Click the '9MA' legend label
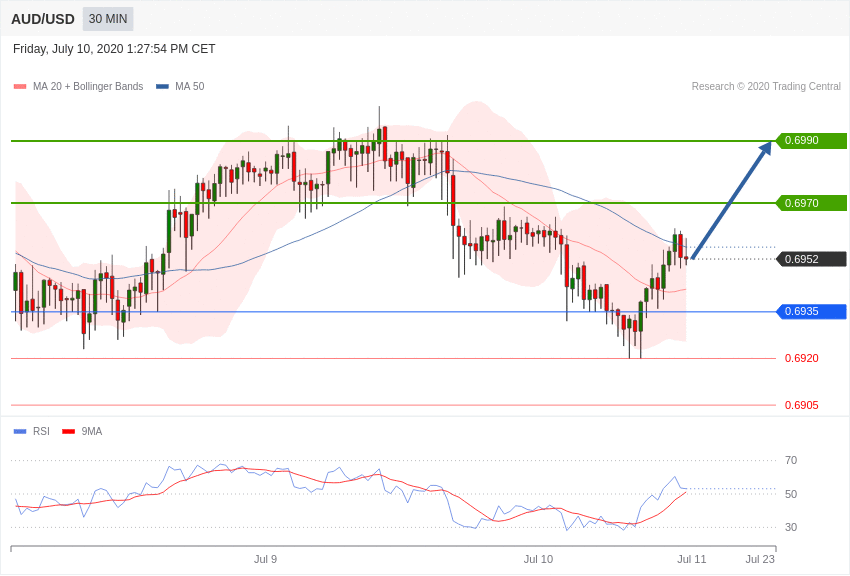This screenshot has width=850, height=576. (92, 431)
